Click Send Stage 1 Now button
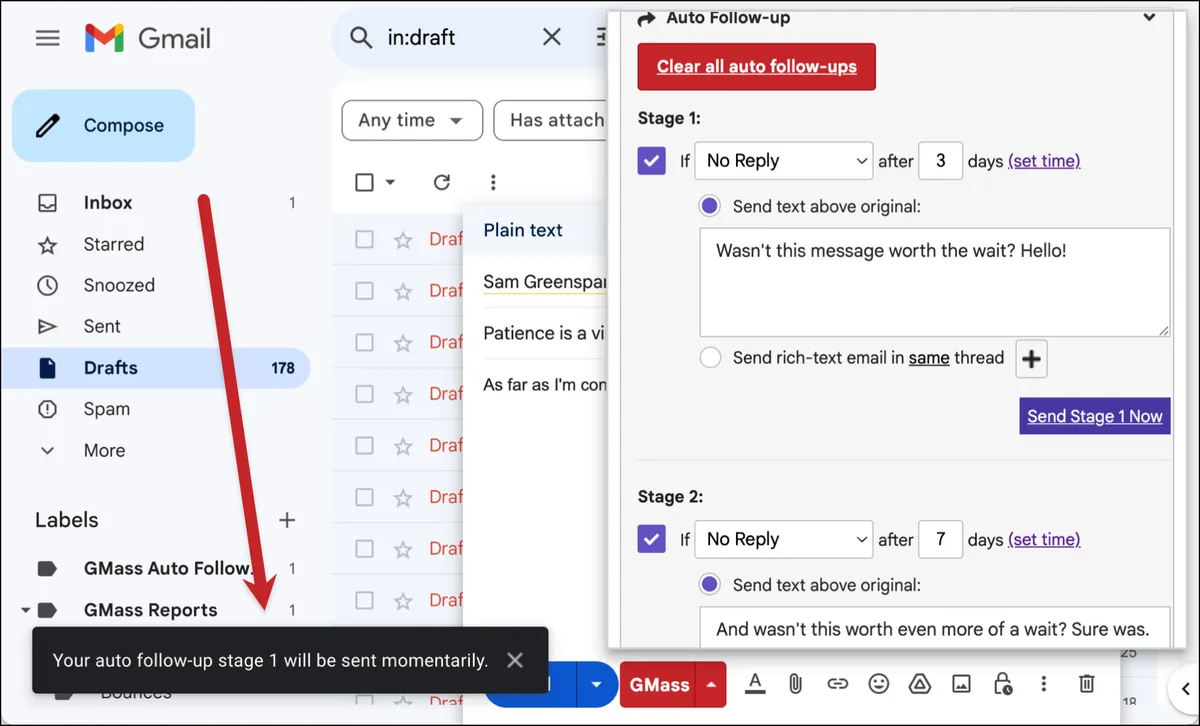 coord(1095,416)
